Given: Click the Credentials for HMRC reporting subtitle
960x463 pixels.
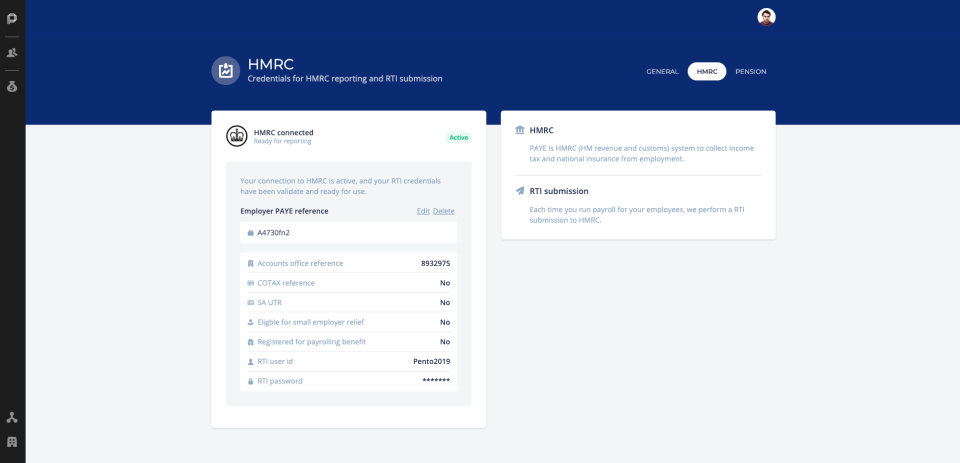Looking at the screenshot, I should pyautogui.click(x=345, y=79).
